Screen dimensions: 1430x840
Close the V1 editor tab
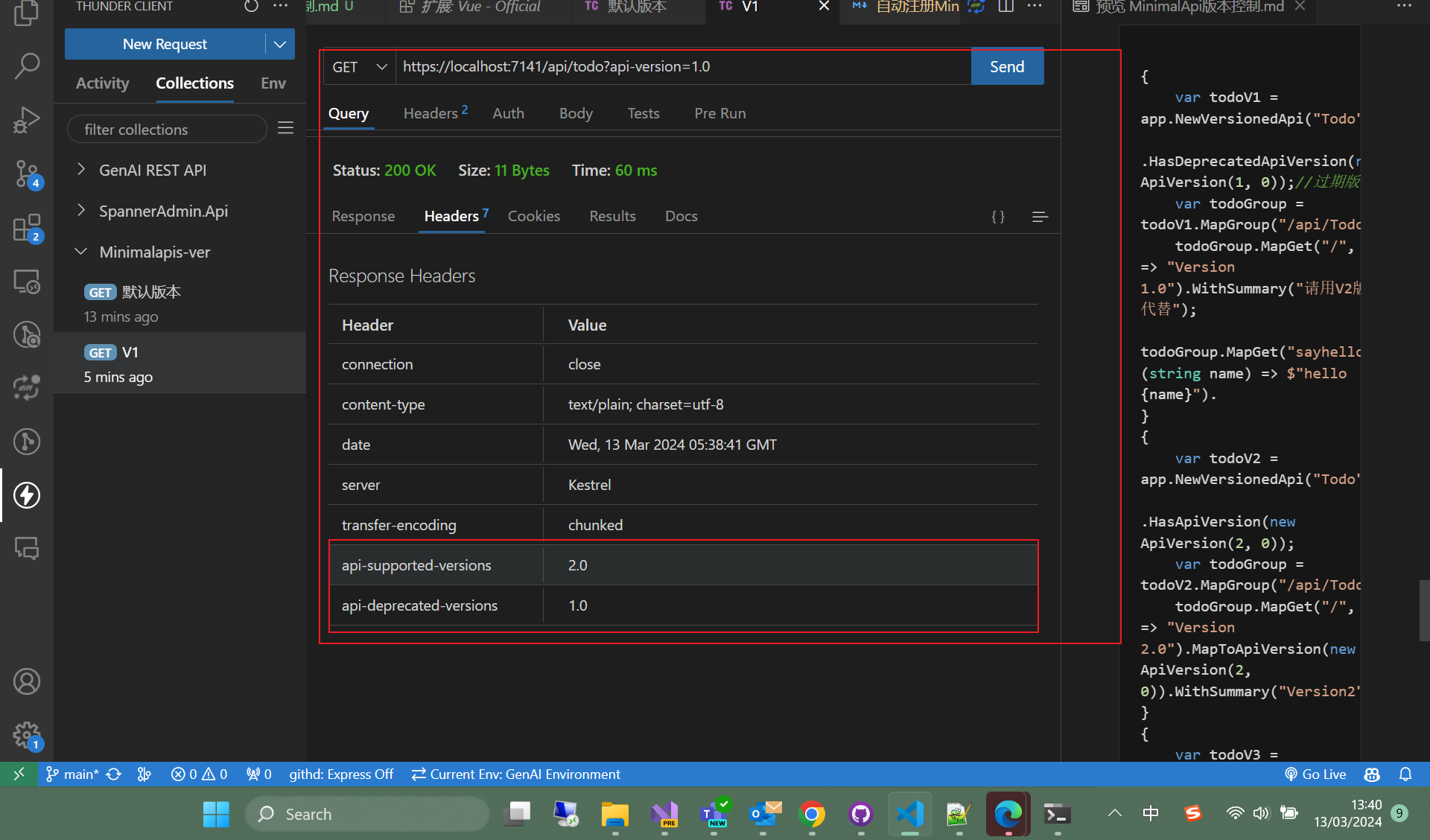coord(824,6)
